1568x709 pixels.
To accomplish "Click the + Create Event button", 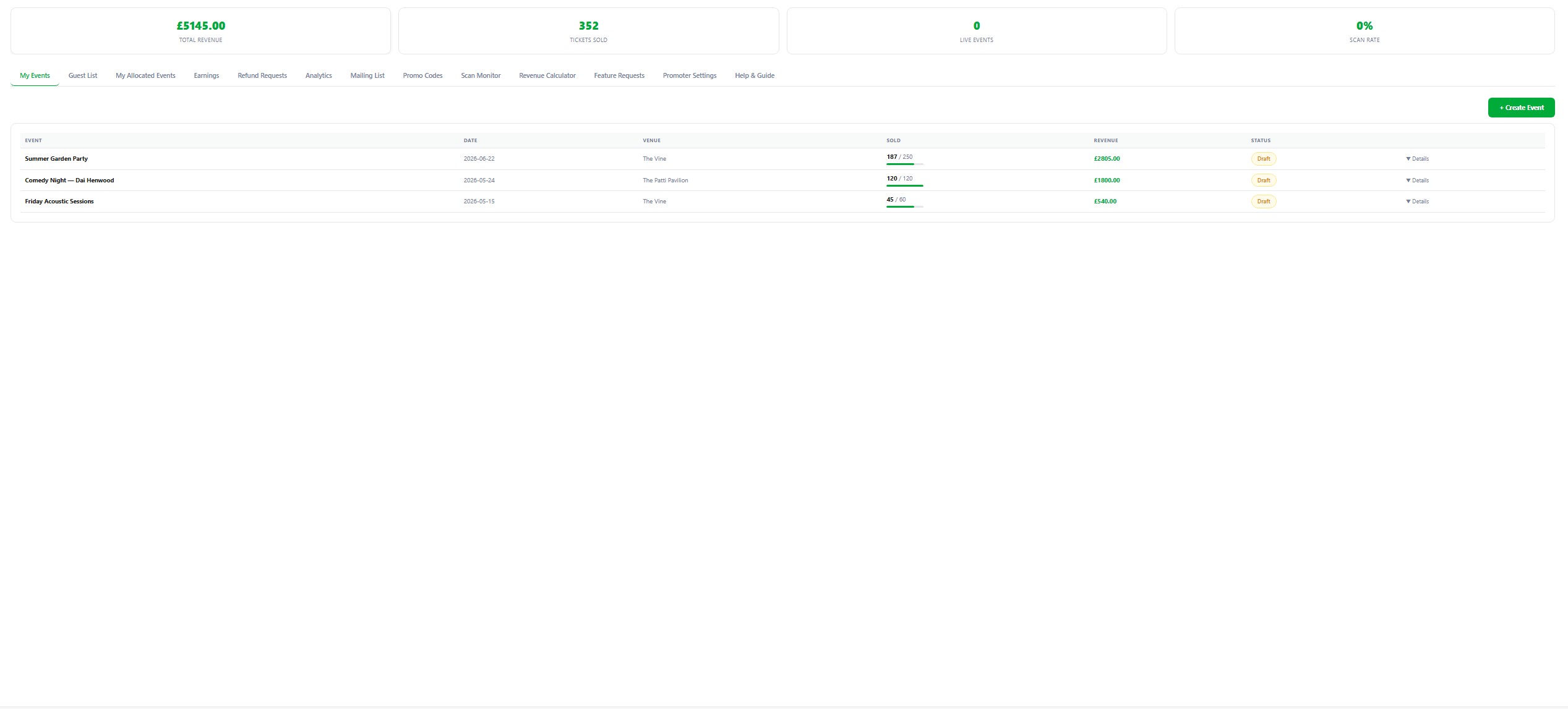I will pyautogui.click(x=1521, y=107).
